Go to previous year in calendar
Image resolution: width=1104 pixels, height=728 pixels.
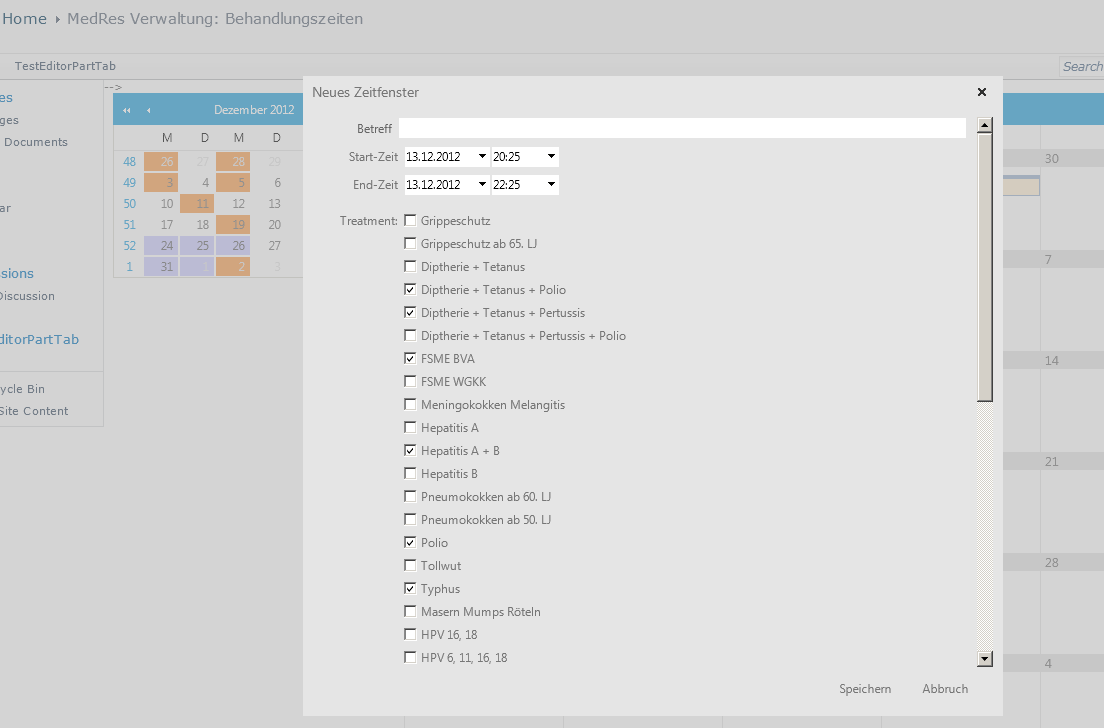(127, 110)
